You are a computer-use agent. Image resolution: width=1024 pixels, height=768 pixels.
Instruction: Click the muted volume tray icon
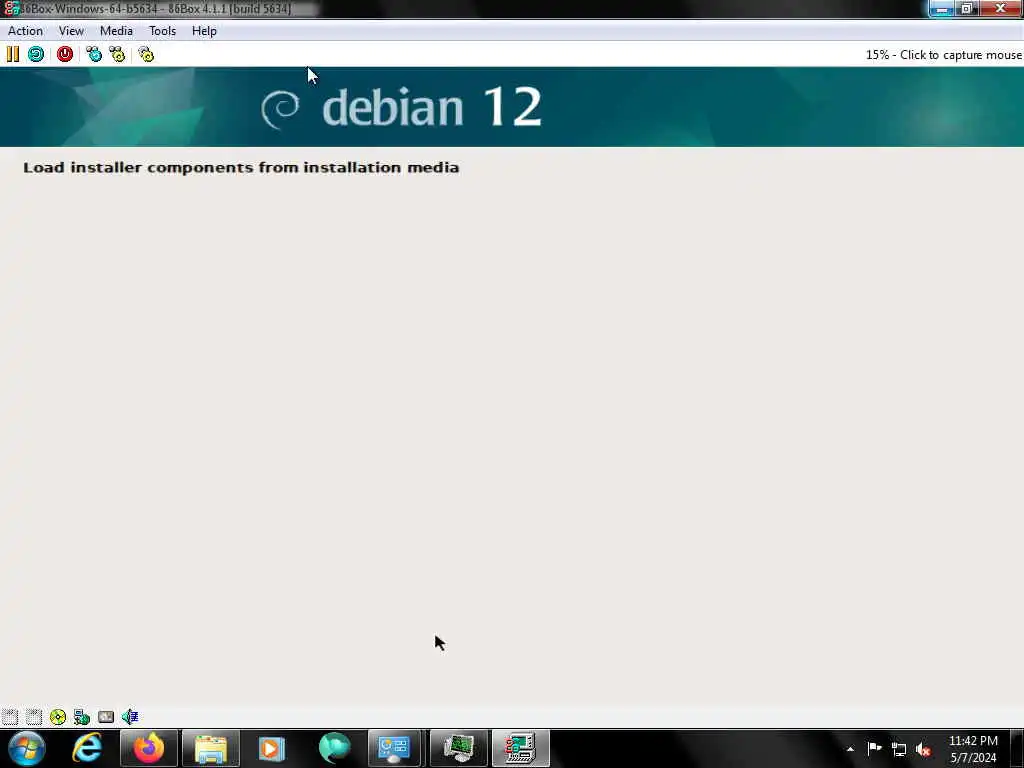(x=923, y=749)
